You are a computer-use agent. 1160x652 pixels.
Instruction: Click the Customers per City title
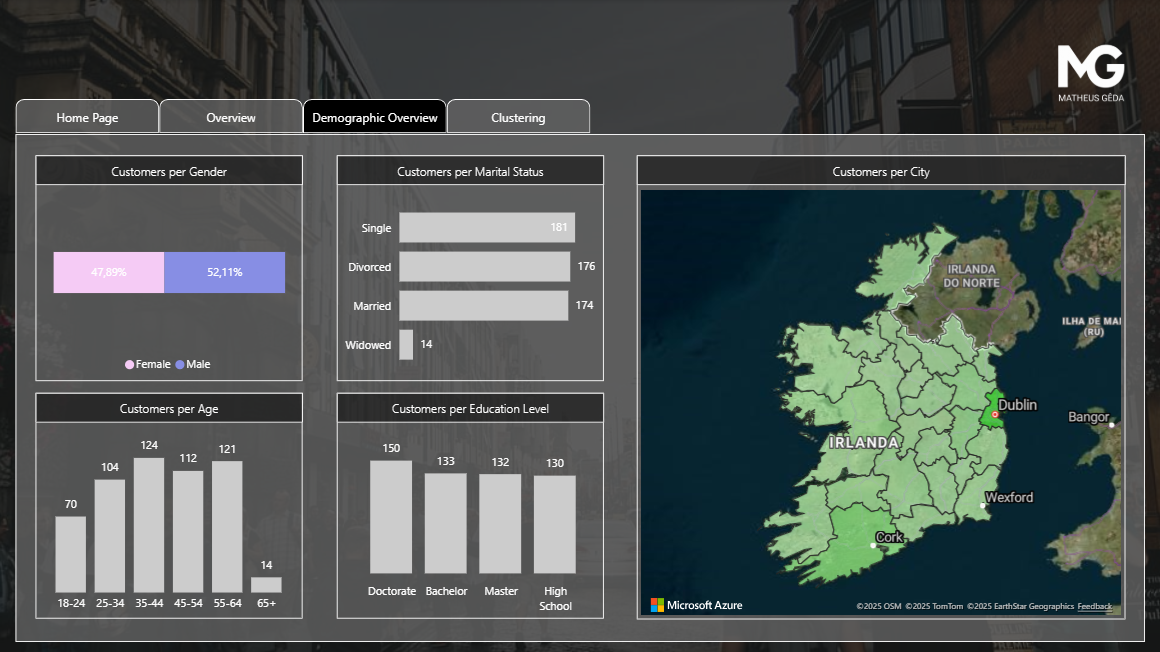click(880, 172)
